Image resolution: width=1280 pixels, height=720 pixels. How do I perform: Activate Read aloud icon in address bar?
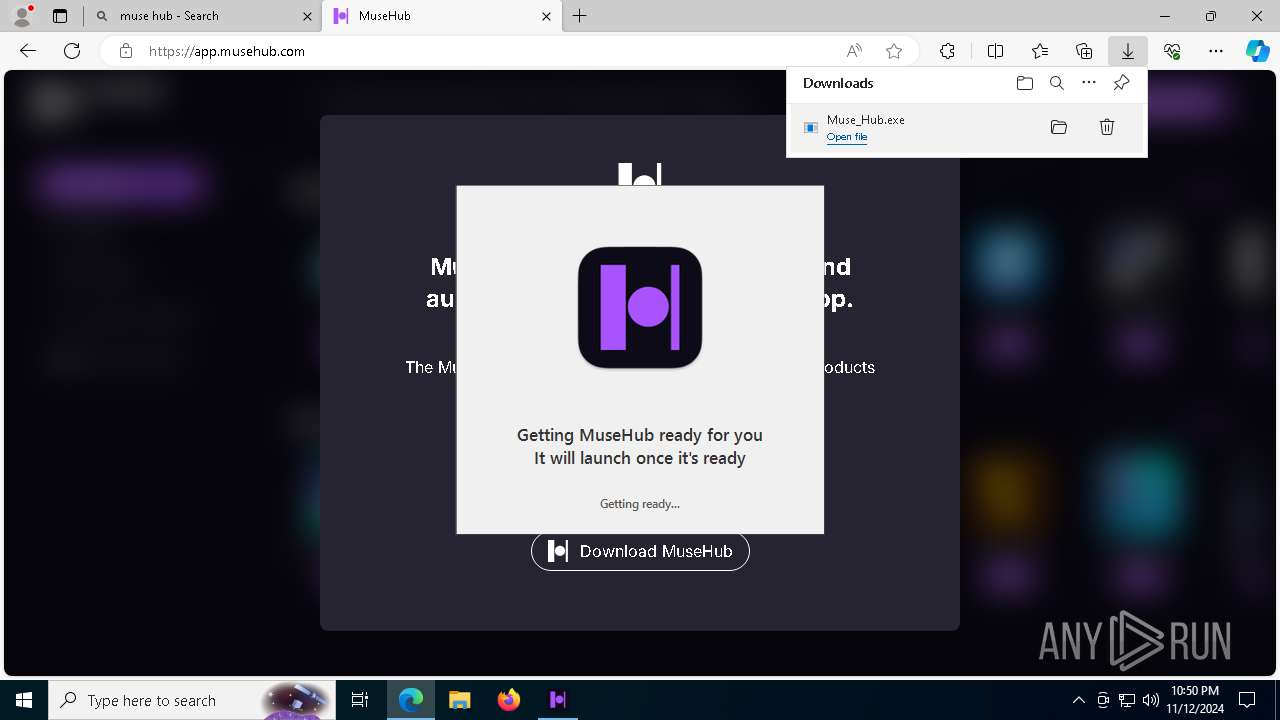coord(854,51)
